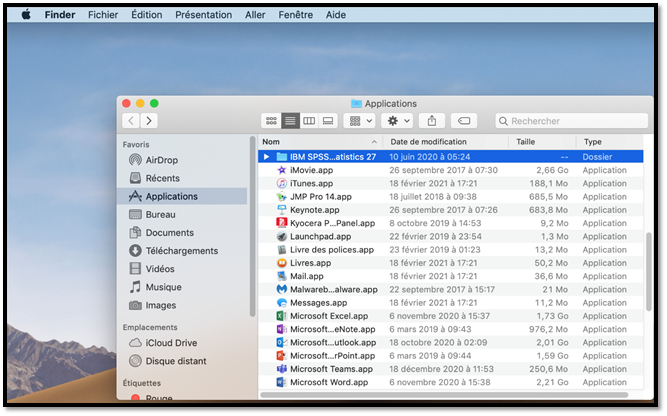Select list view mode button
Image resolution: width=667 pixels, height=416 pixels.
(x=290, y=121)
